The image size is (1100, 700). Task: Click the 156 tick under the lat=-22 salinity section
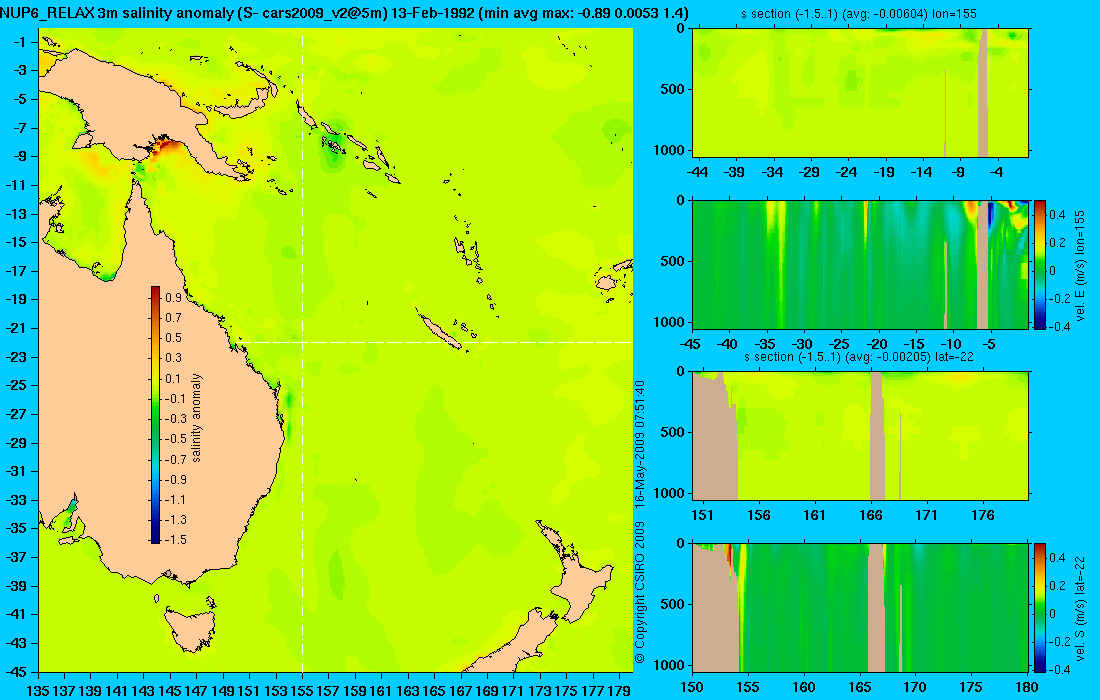(758, 516)
